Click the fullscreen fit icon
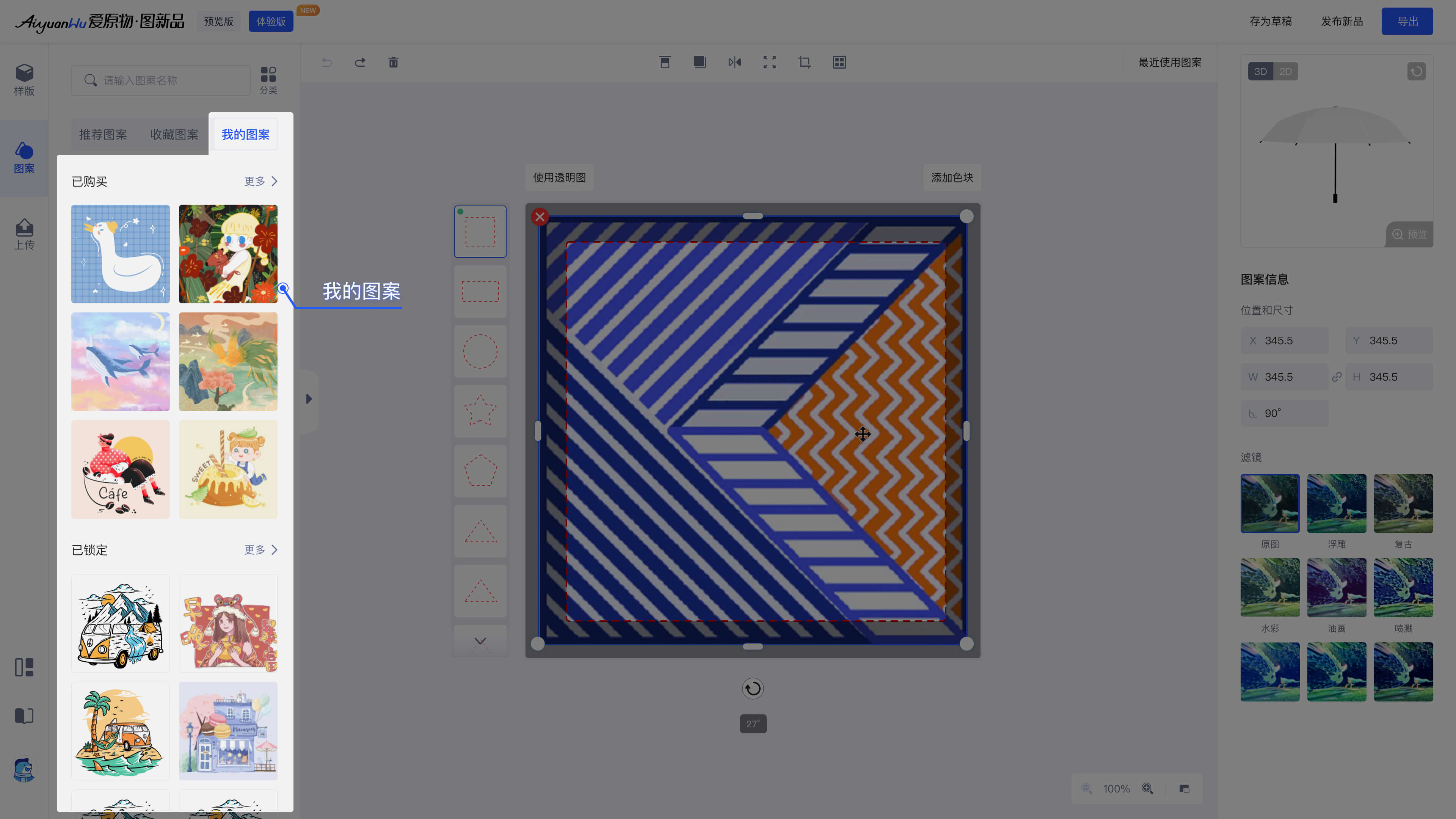 [769, 62]
